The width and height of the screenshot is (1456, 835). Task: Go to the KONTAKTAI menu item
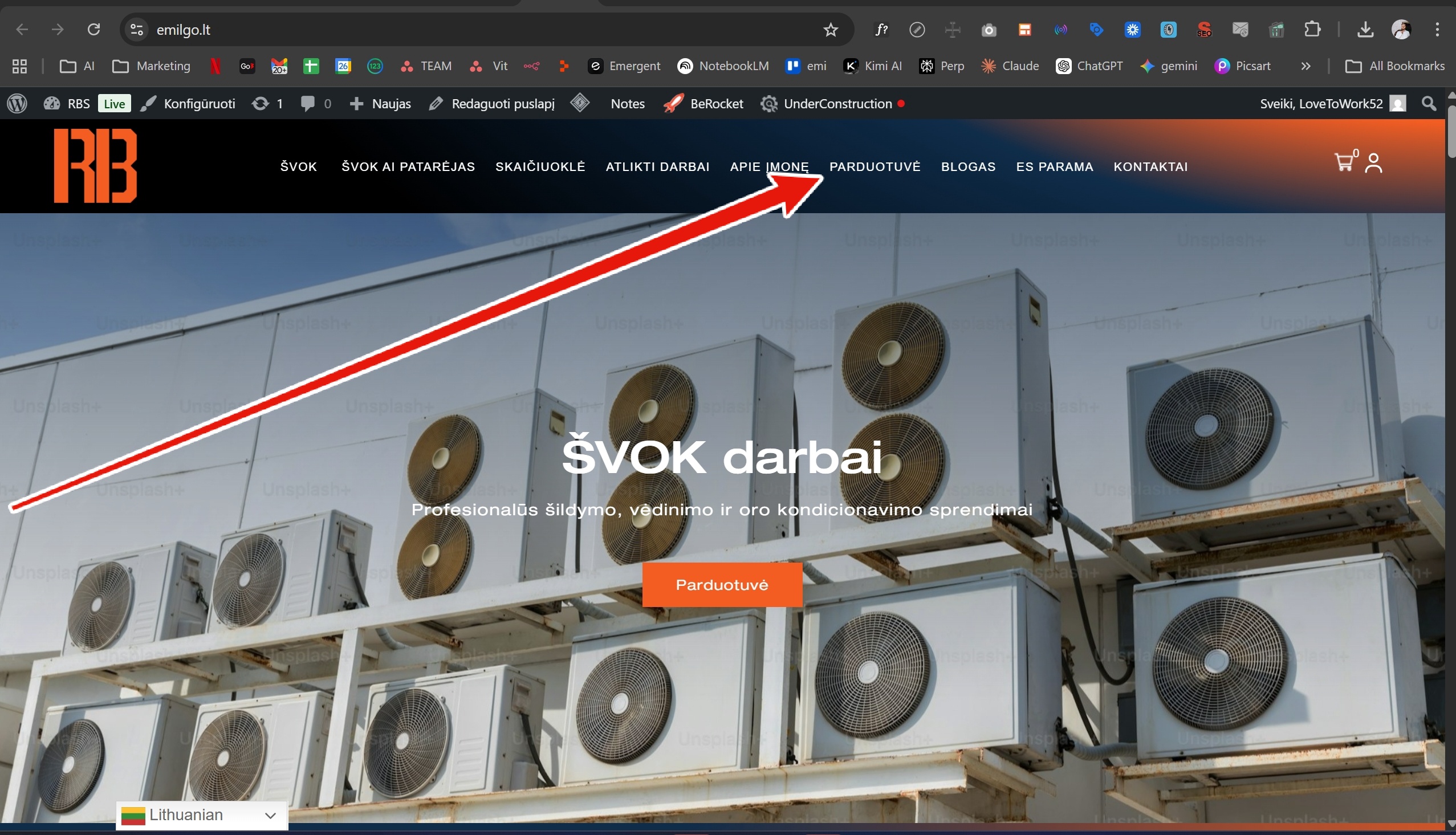1150,167
